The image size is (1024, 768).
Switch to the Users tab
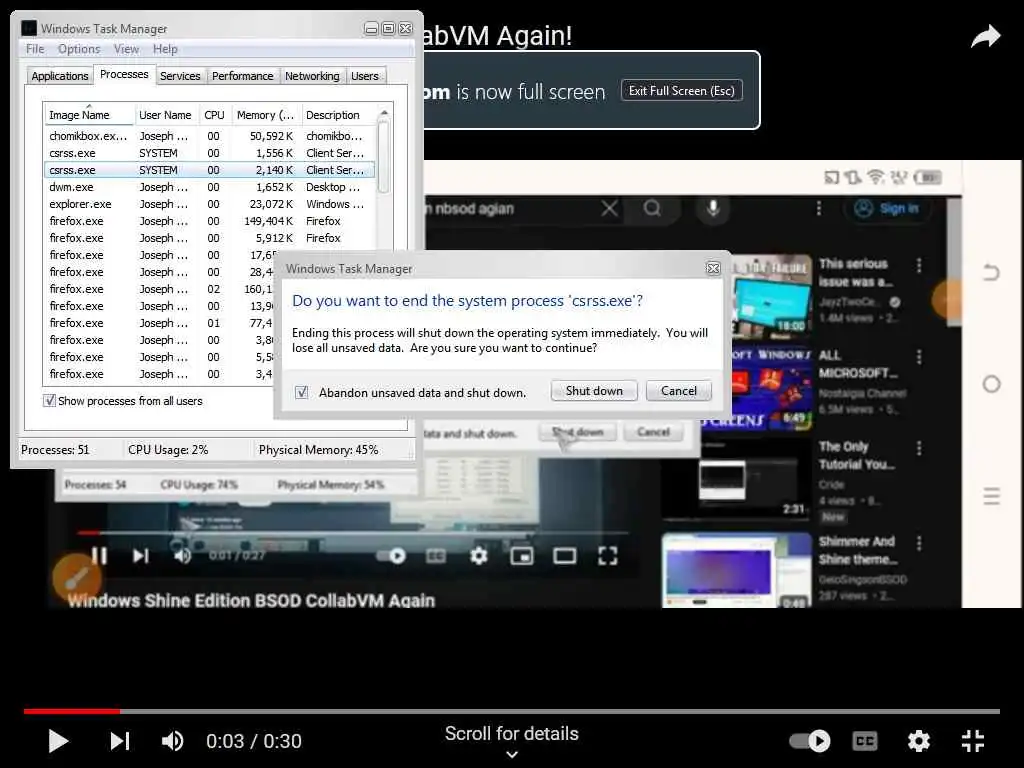pyautogui.click(x=364, y=76)
